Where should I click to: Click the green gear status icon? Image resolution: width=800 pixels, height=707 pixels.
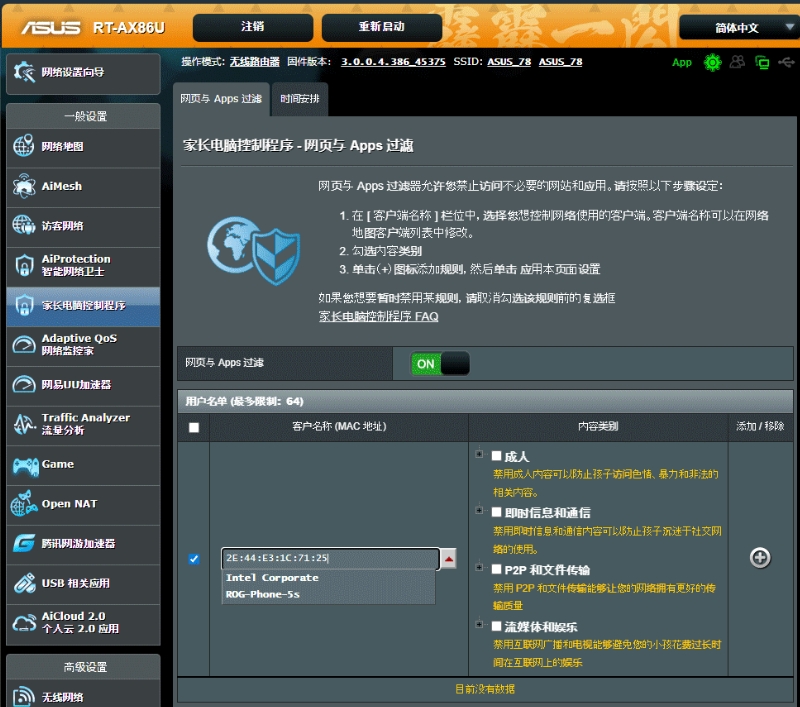click(x=712, y=63)
